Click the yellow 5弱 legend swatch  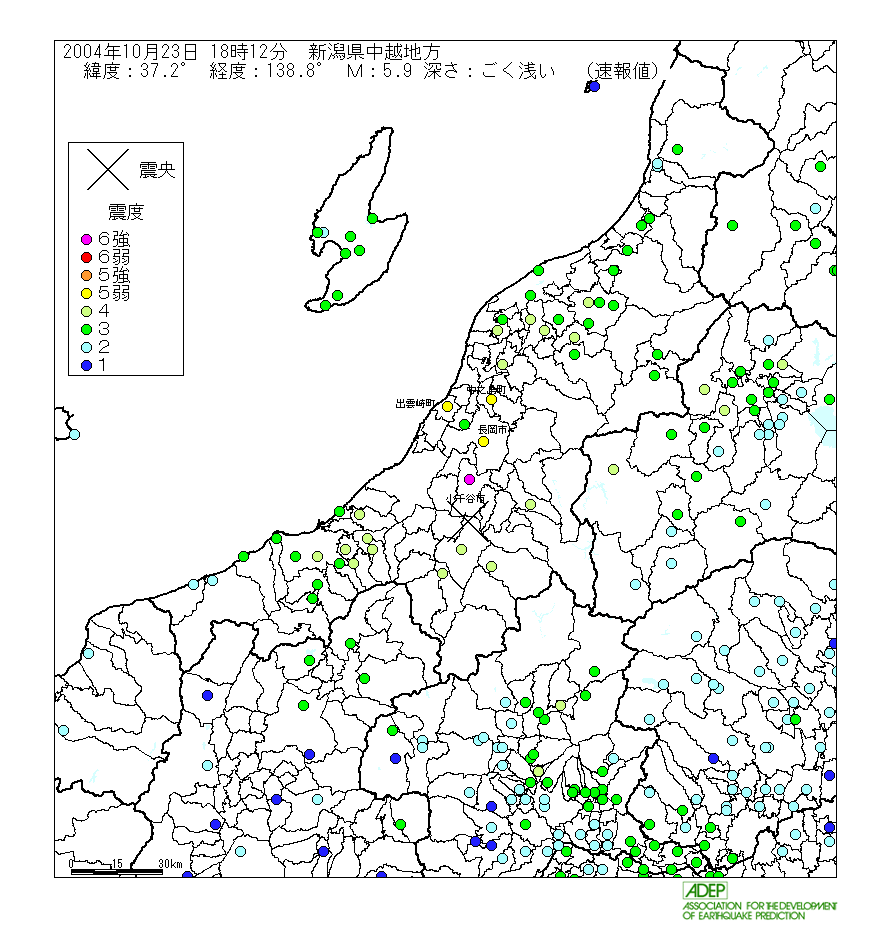87,293
